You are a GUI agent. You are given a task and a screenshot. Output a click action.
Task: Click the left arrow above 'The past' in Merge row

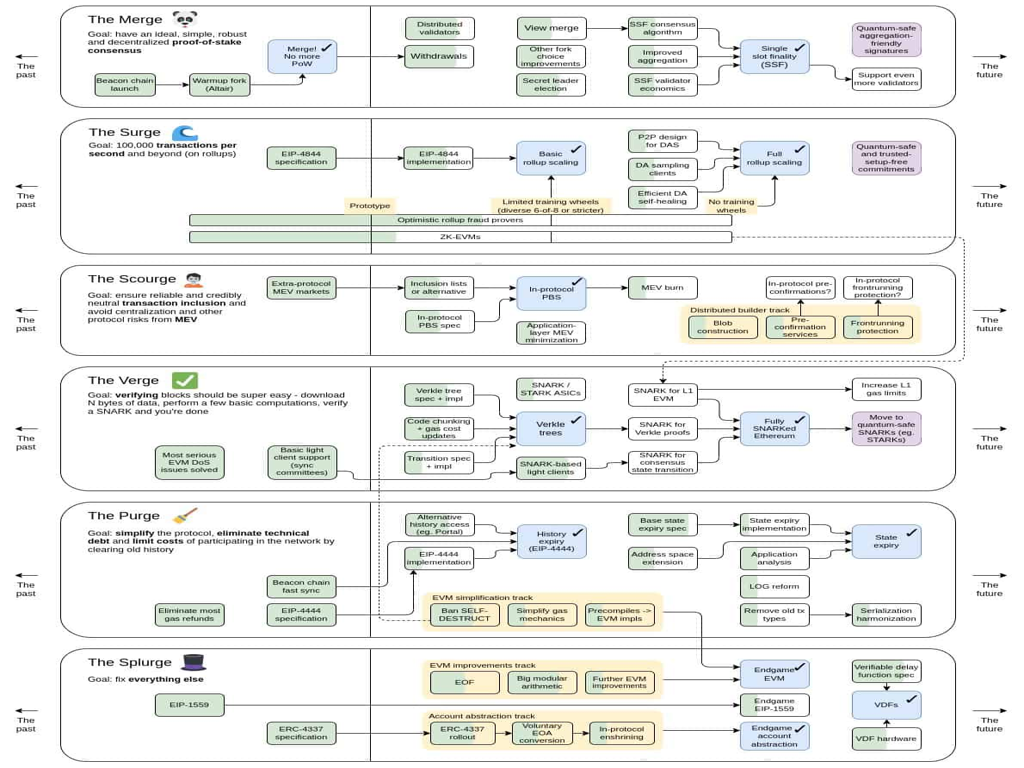[x=26, y=57]
